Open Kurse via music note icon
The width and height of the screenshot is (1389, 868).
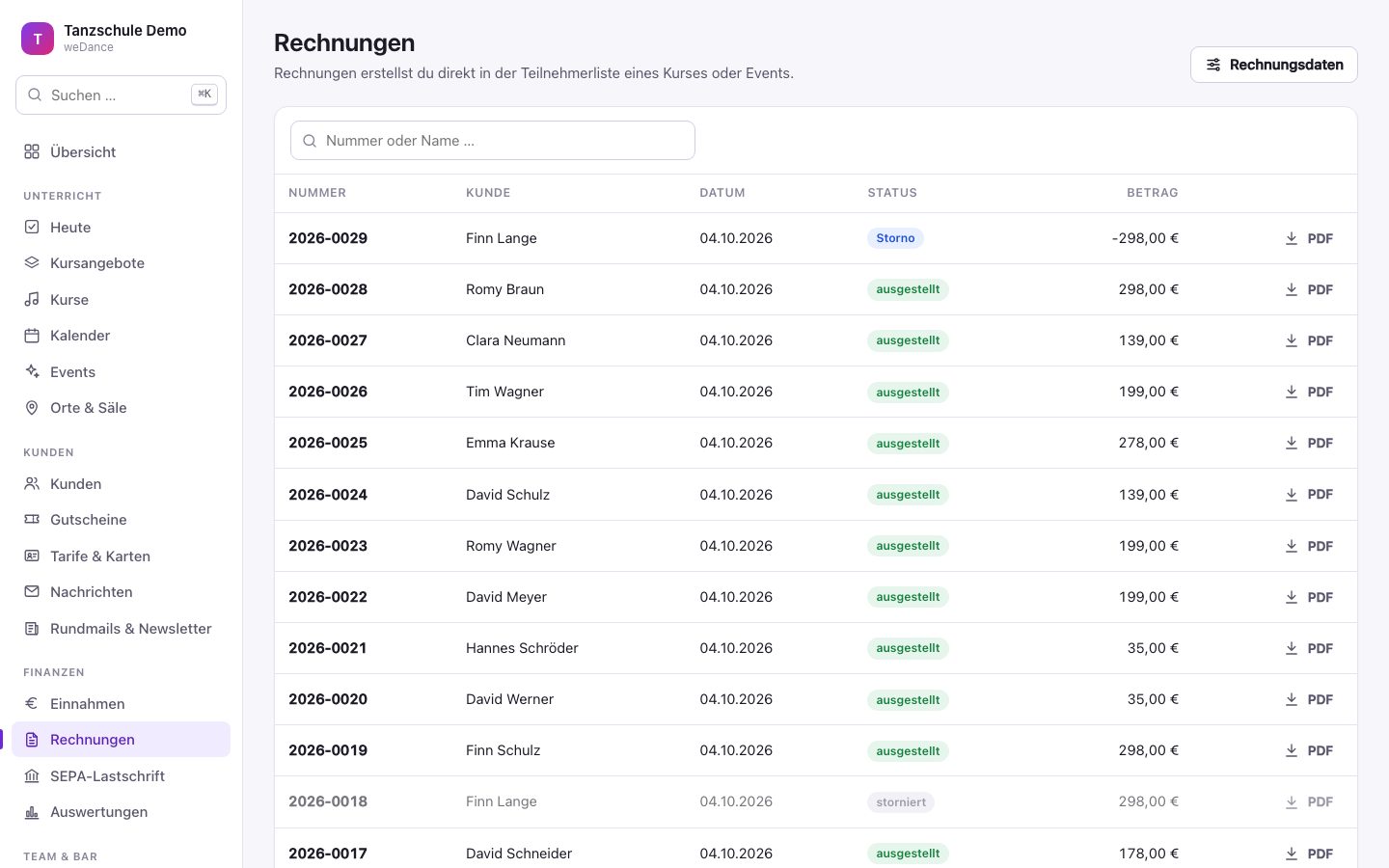[x=32, y=300]
